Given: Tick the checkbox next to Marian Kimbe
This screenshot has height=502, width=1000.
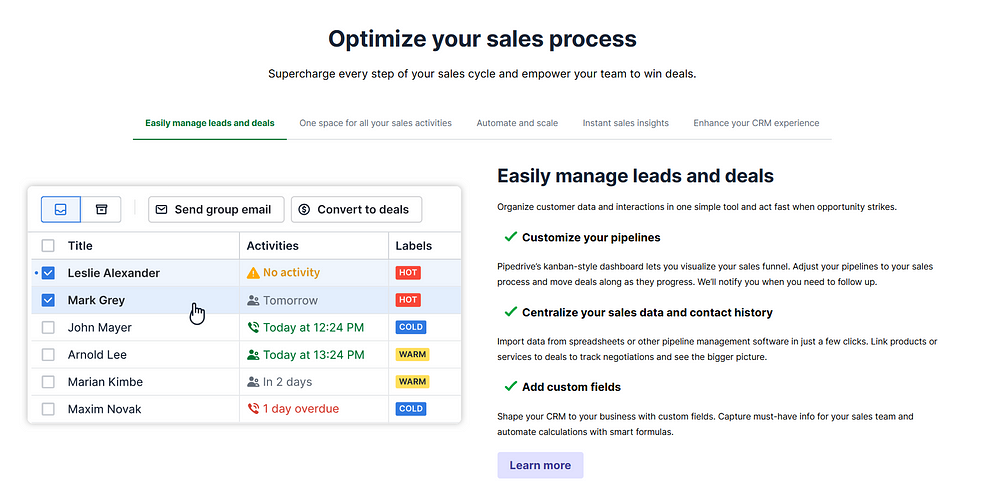Looking at the screenshot, I should pos(48,382).
